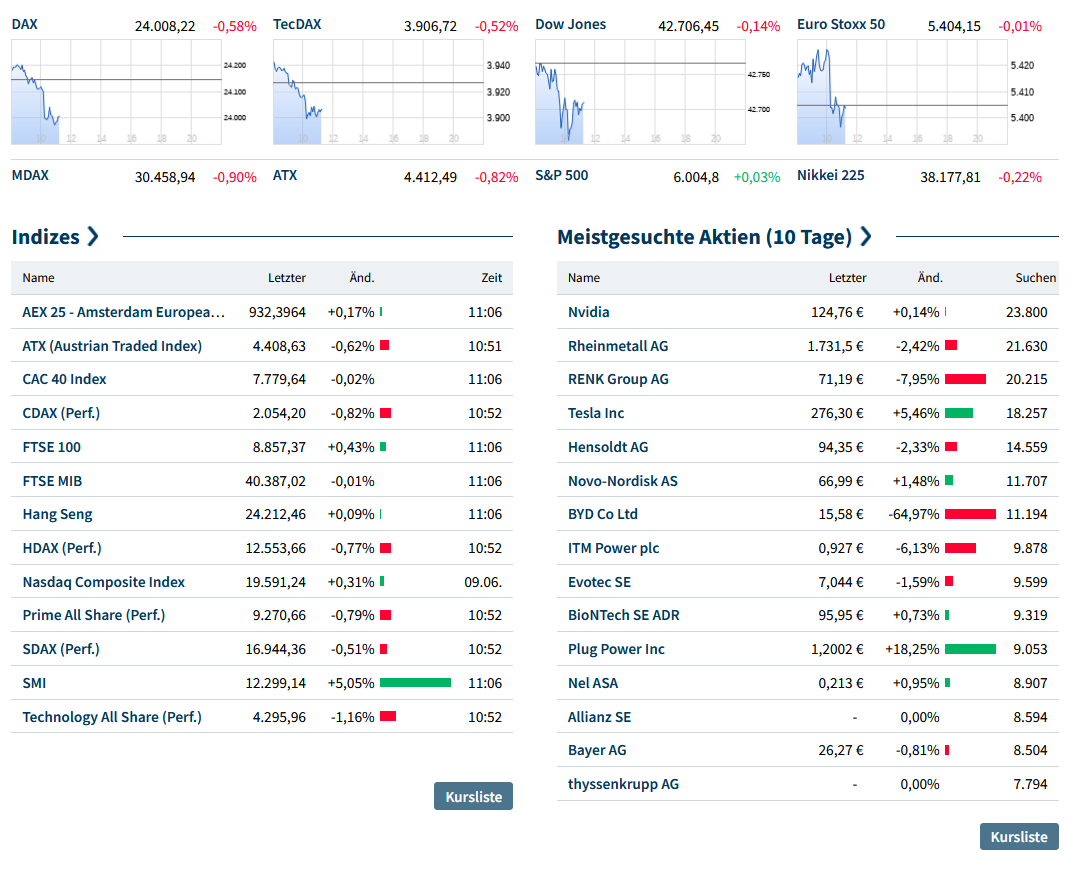Image resolution: width=1075 pixels, height=869 pixels.
Task: Open the MDAX index link
Action: click(30, 175)
